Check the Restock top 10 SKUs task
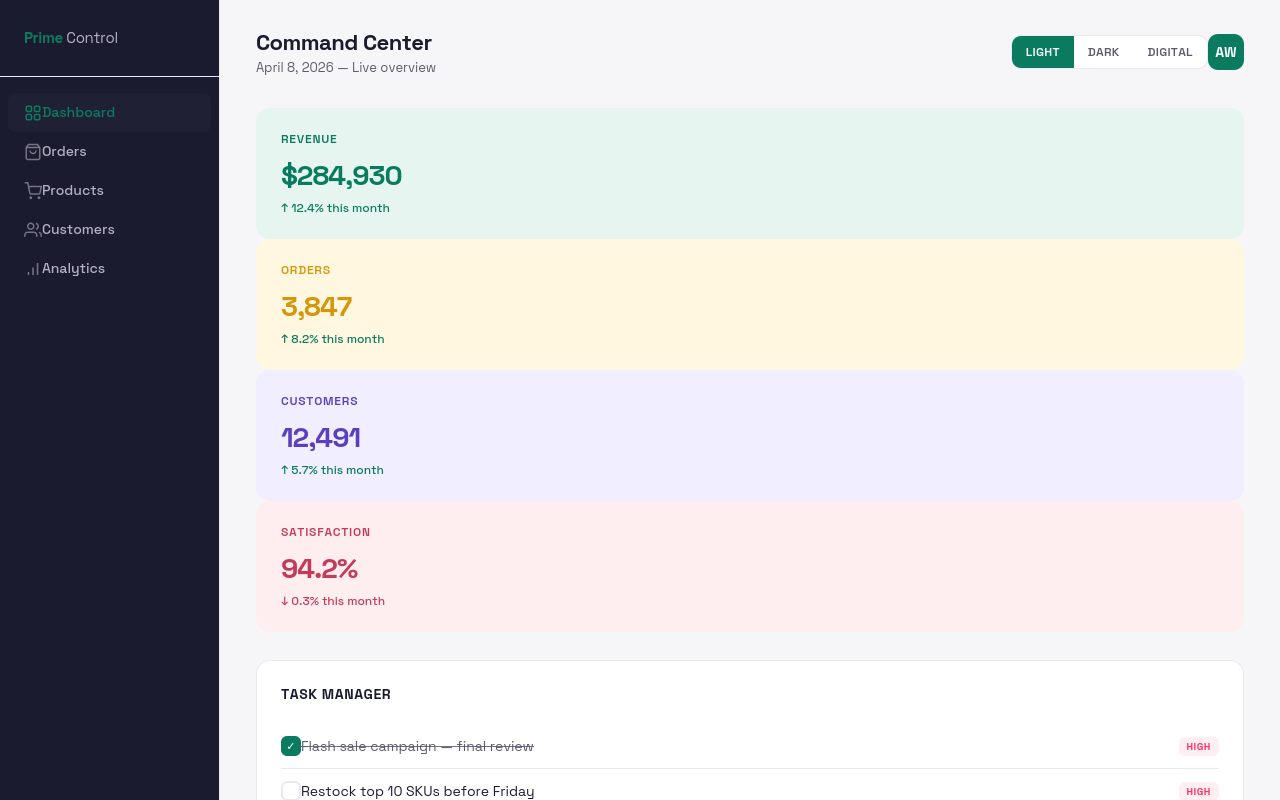Viewport: 1280px width, 800px height. tap(291, 791)
